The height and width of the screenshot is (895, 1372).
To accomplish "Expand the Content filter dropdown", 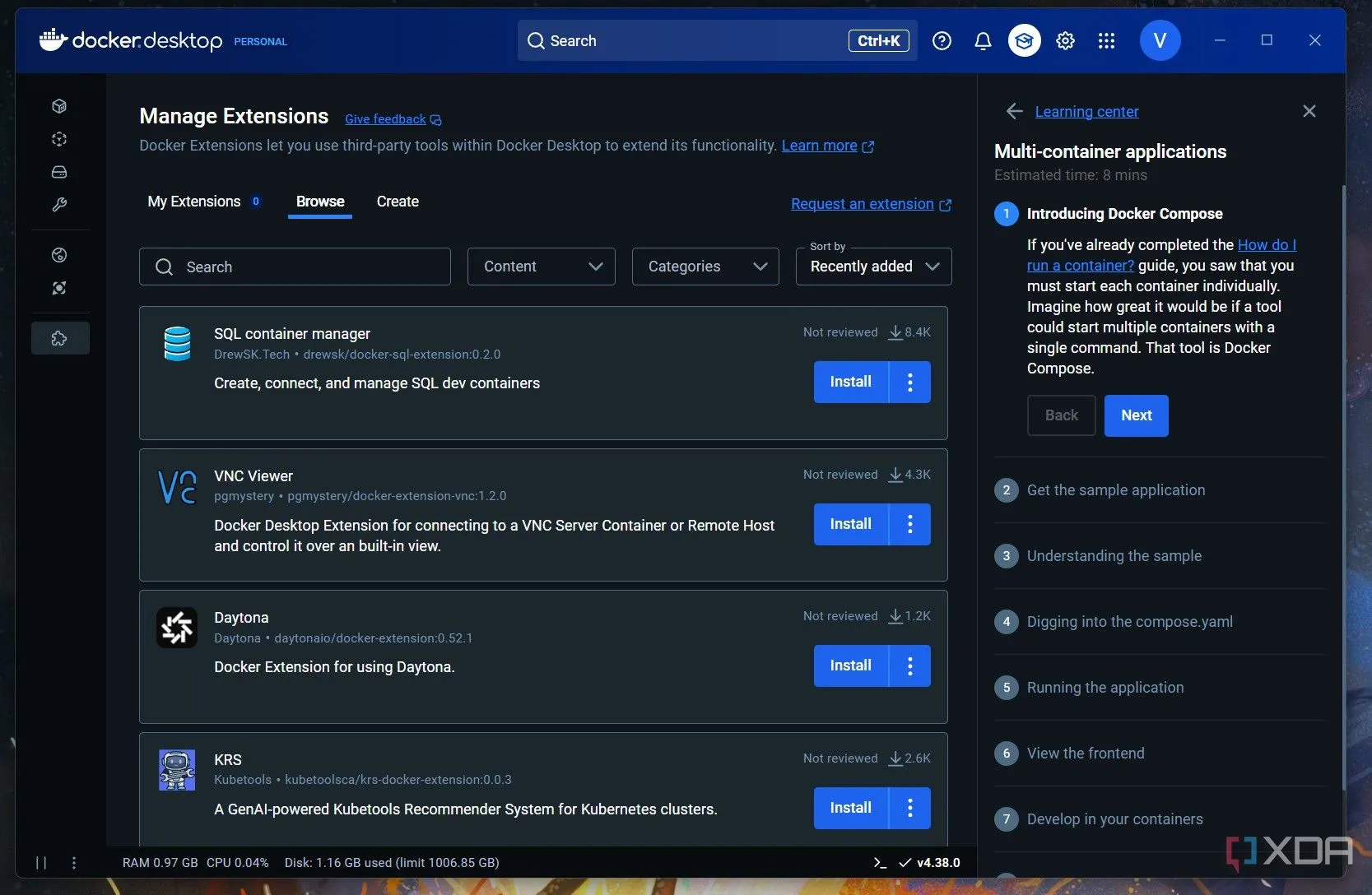I will [541, 267].
